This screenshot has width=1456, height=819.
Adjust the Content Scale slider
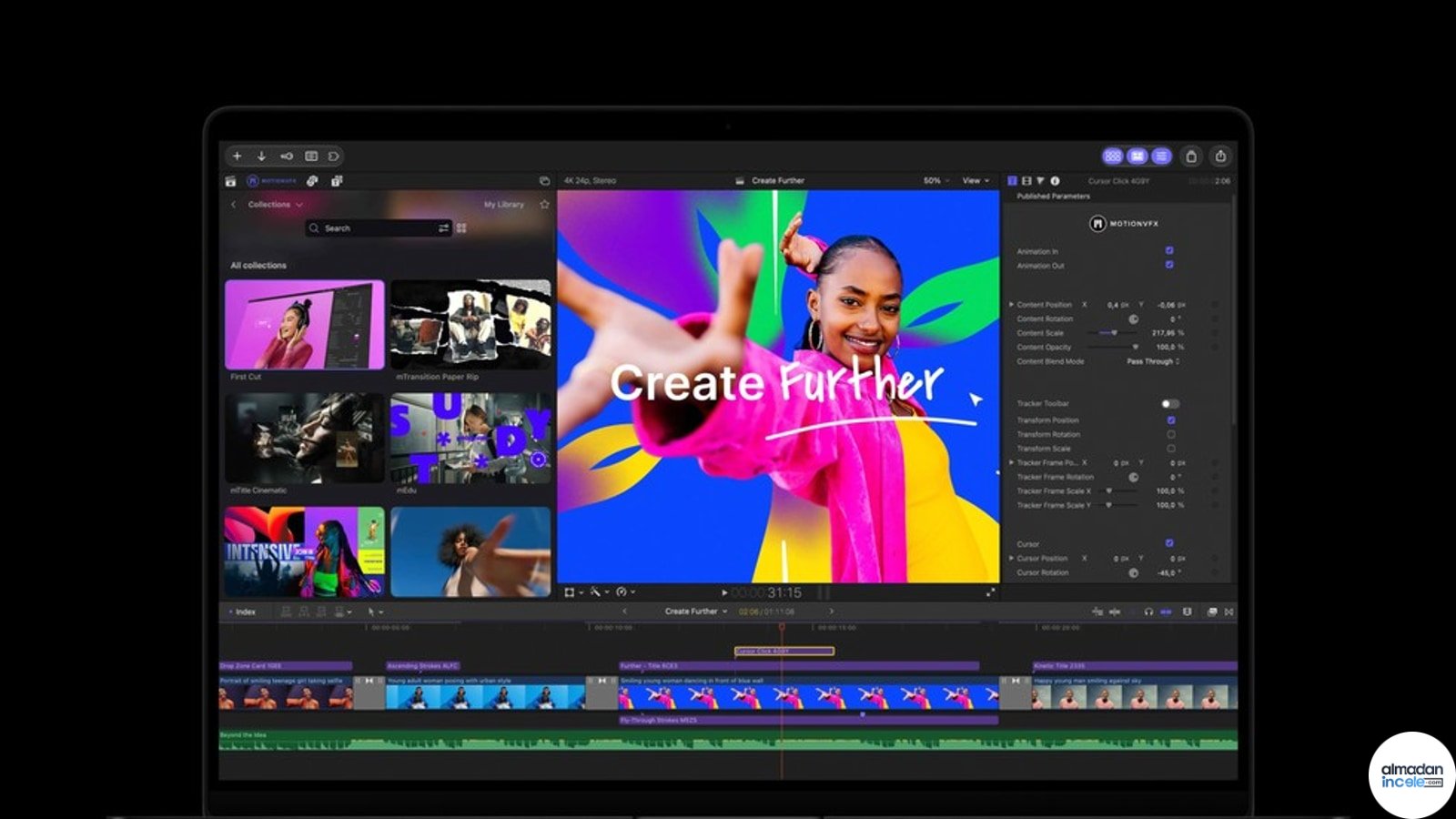(1114, 333)
